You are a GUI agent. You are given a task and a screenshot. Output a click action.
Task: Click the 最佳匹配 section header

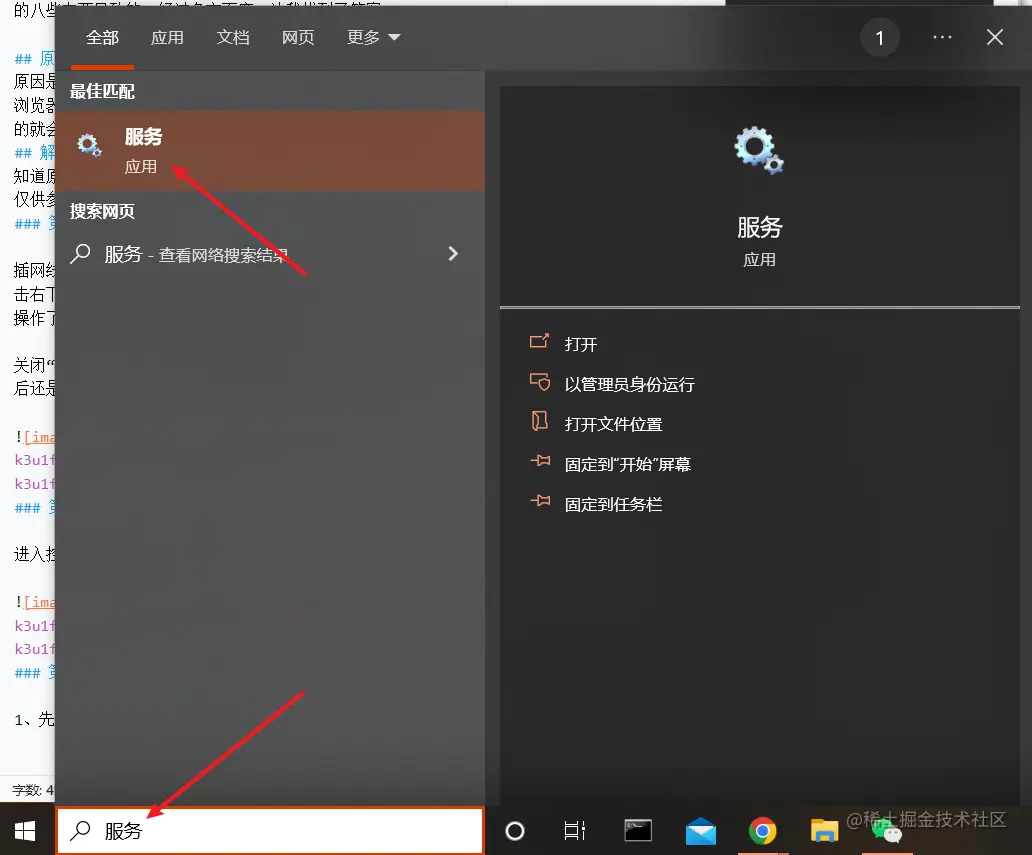102,91
